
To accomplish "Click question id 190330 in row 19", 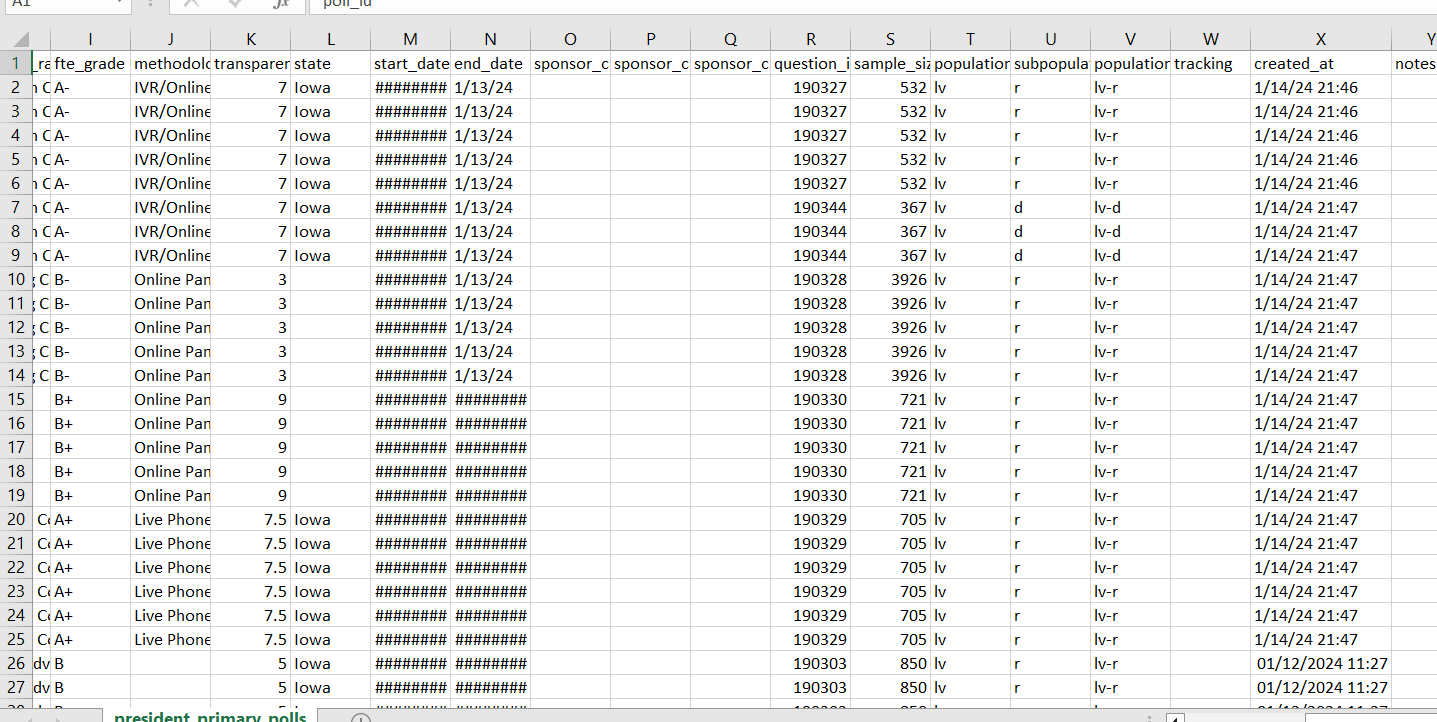I will click(810, 495).
